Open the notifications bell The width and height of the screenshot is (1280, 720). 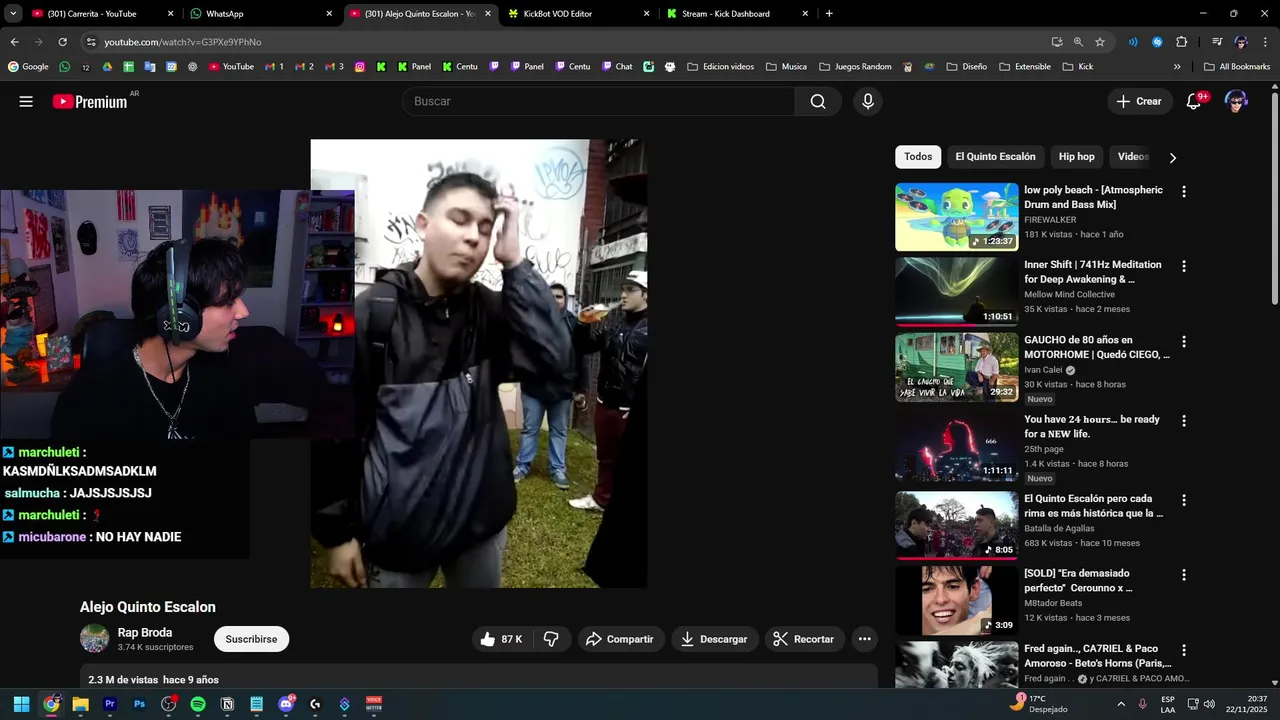1193,101
